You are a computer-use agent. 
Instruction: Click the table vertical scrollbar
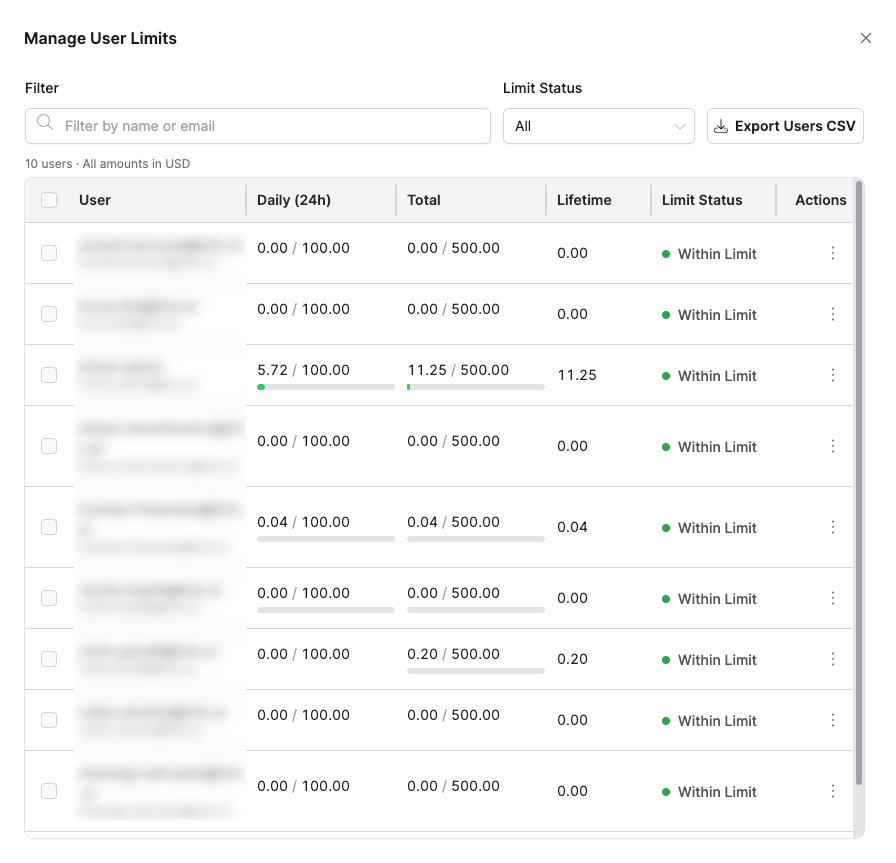(x=858, y=483)
